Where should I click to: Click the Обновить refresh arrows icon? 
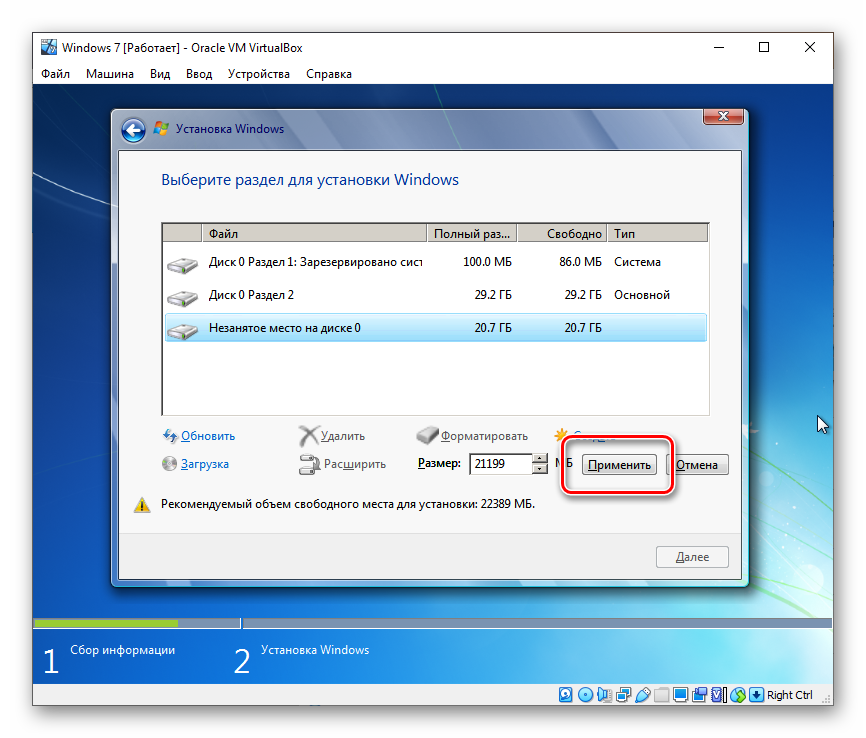pos(170,435)
